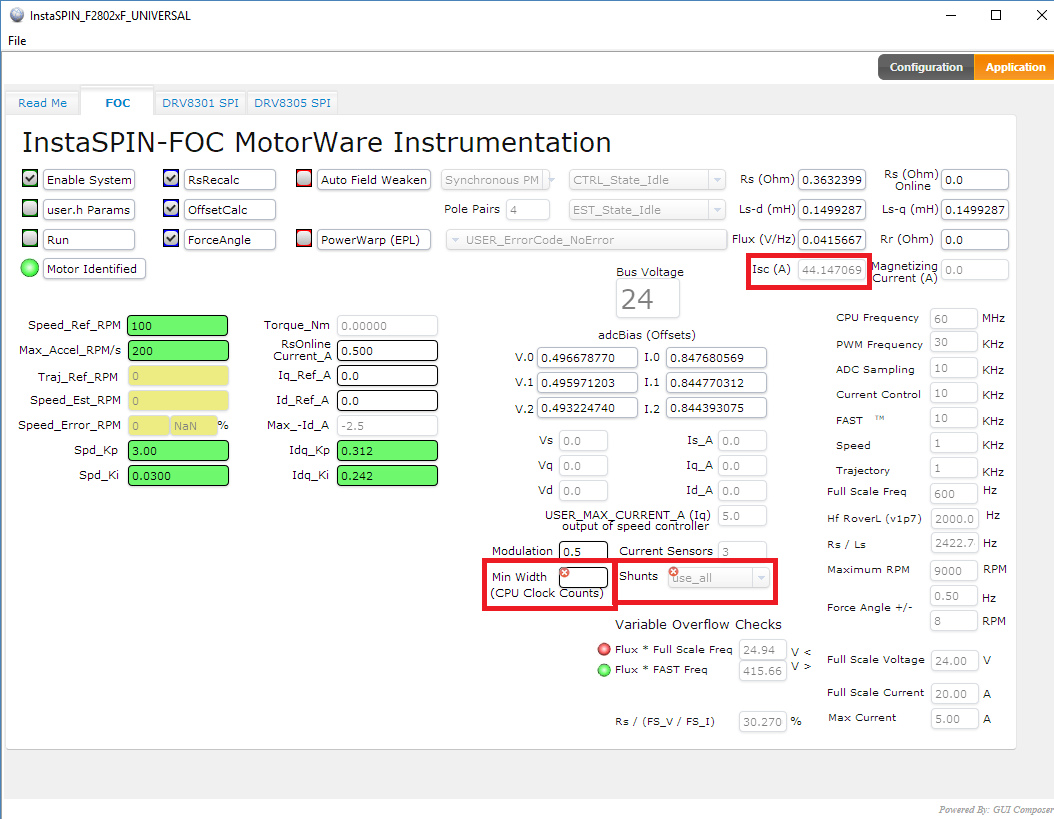Click the Maximum RPM value 9000

pos(953,570)
